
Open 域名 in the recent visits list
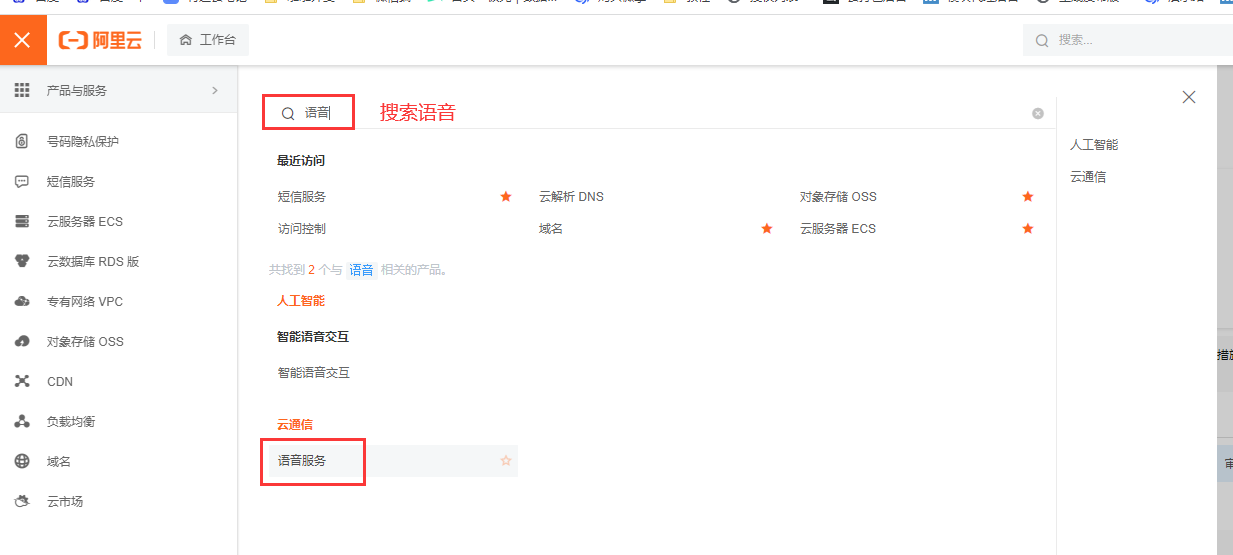click(x=551, y=229)
